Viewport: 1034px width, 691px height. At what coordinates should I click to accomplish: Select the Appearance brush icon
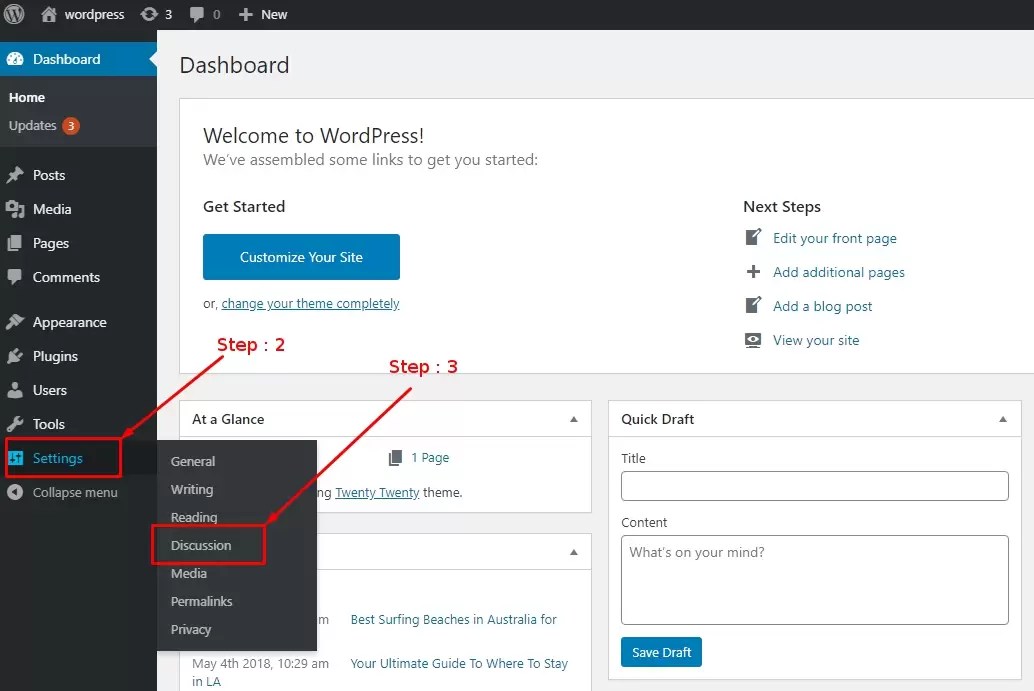pos(16,322)
